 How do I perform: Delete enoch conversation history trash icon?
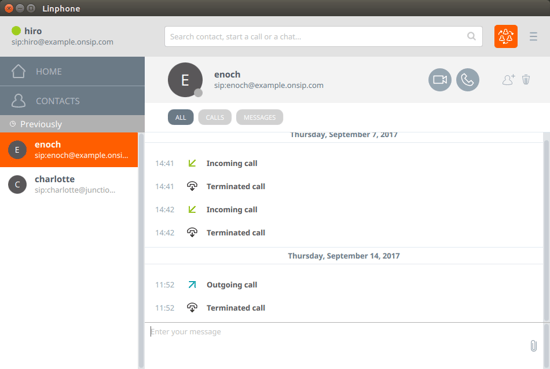click(x=525, y=80)
